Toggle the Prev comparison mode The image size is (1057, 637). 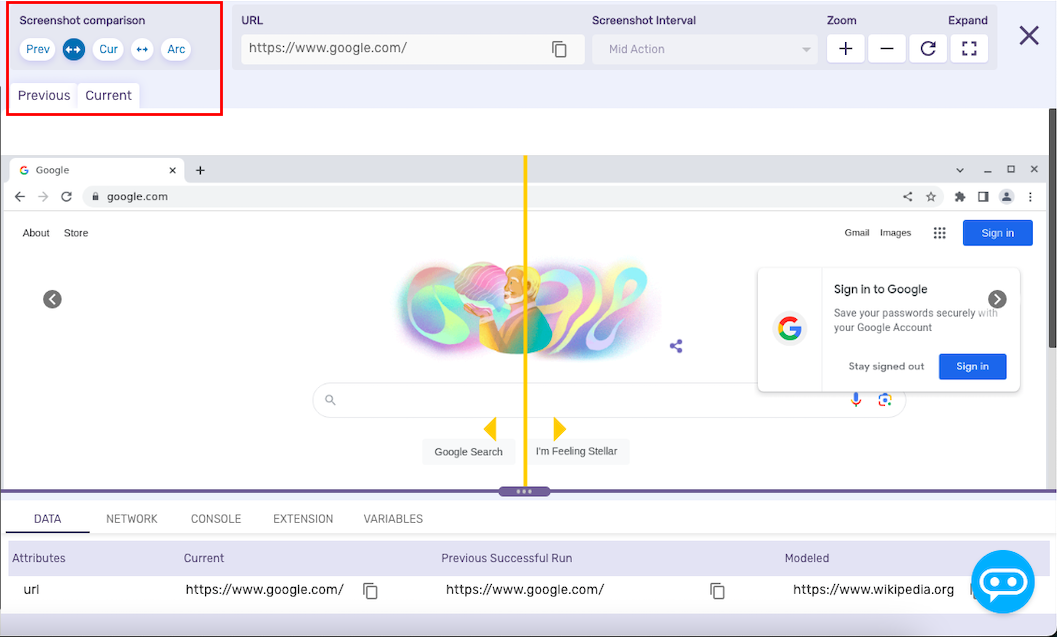click(x=38, y=49)
